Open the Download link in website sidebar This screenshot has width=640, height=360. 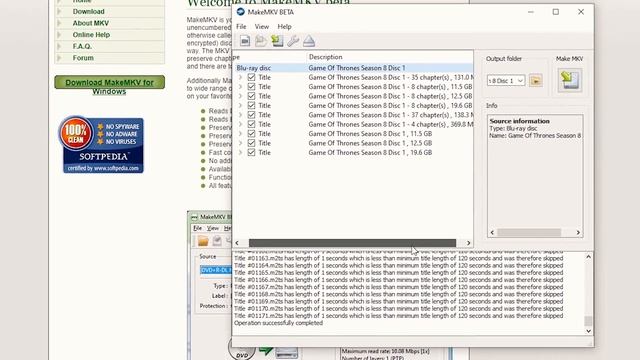(x=89, y=11)
